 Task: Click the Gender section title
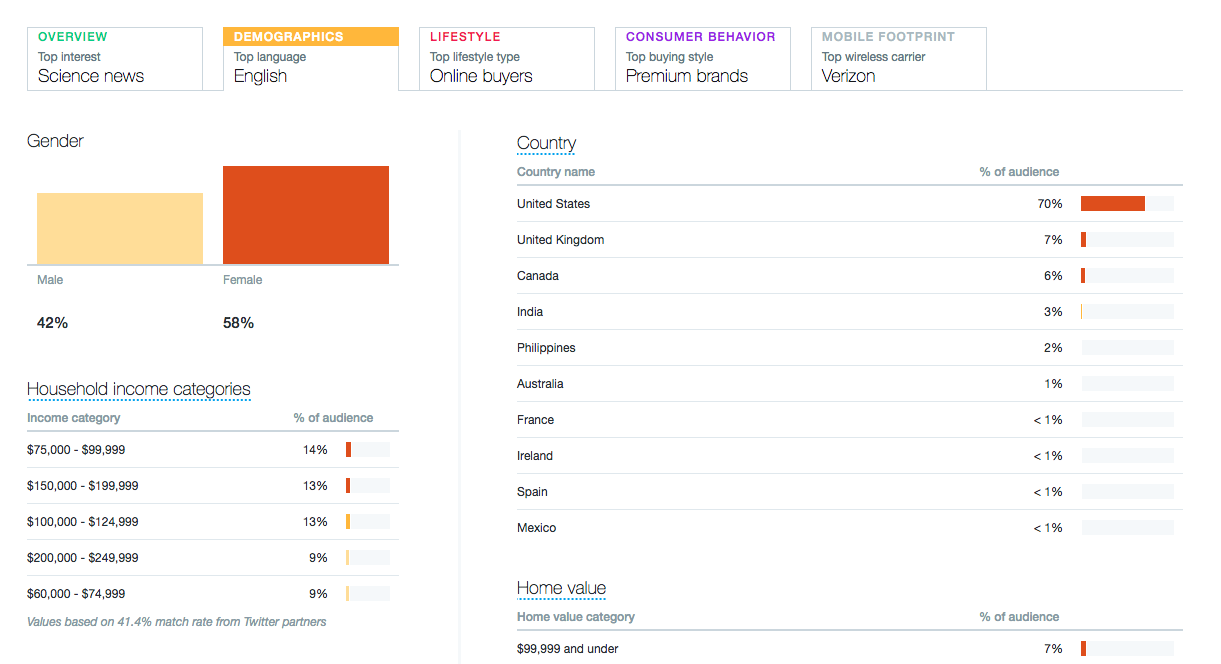55,141
